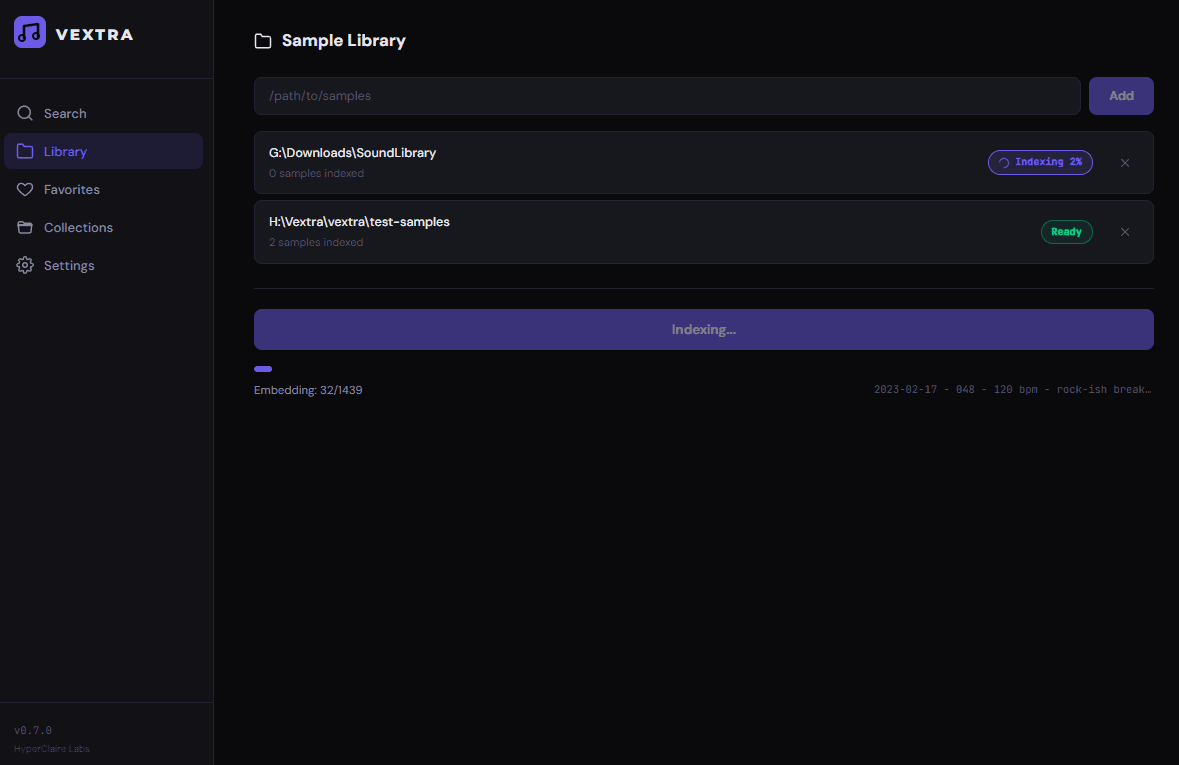The width and height of the screenshot is (1179, 765).
Task: Click the folder icon beside Sample Library heading
Action: click(x=262, y=40)
